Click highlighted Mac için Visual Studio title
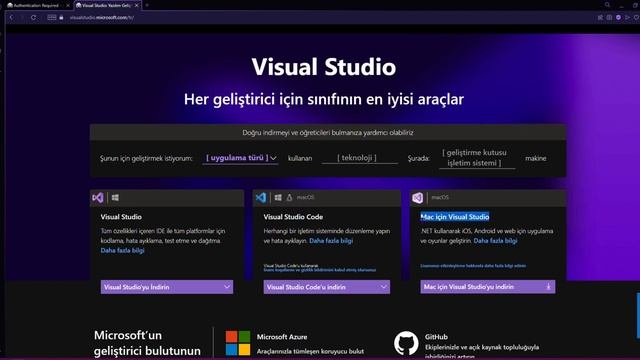Screen dimensions: 640x360 point(455,217)
